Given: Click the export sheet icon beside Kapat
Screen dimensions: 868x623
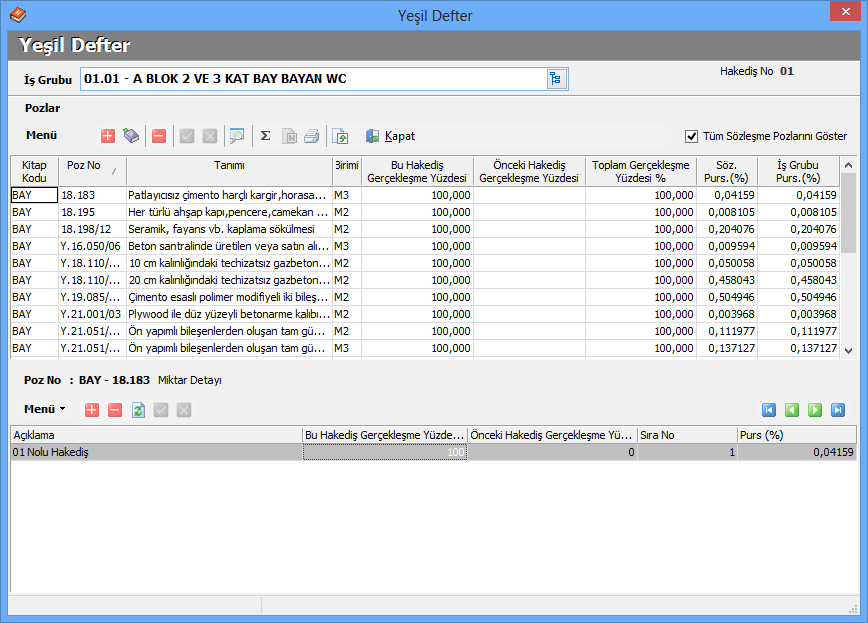Looking at the screenshot, I should point(340,136).
